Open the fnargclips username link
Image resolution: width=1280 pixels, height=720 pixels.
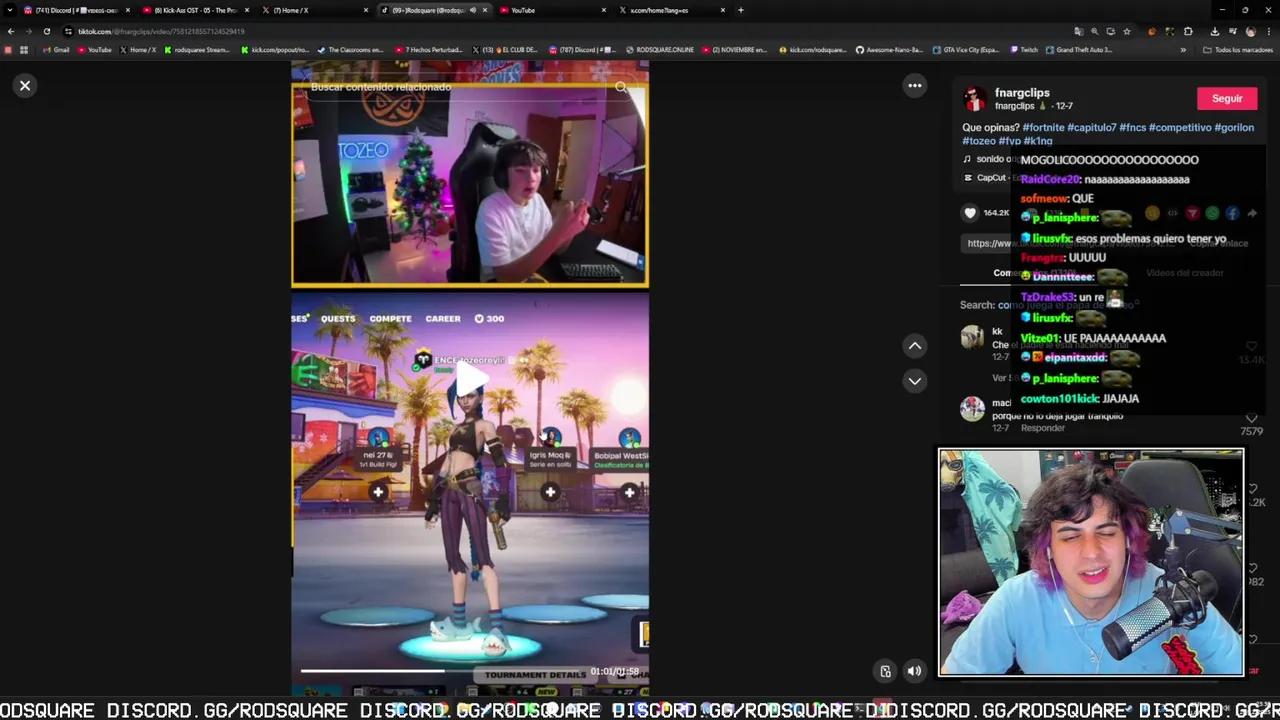pos(1022,93)
